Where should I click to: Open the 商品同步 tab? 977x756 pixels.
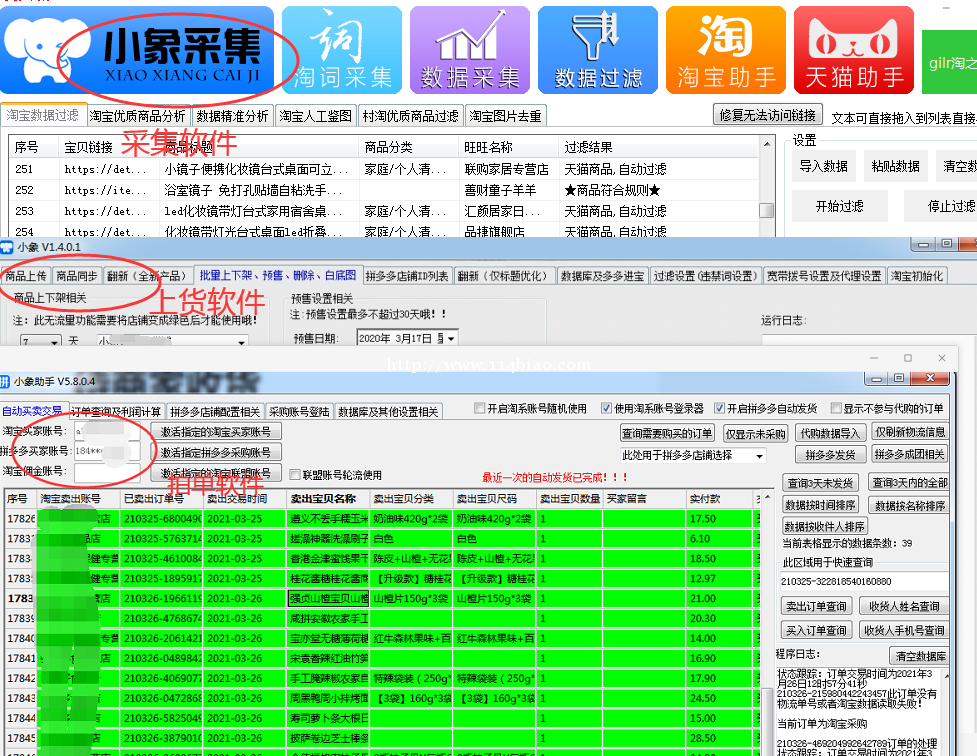[76, 275]
